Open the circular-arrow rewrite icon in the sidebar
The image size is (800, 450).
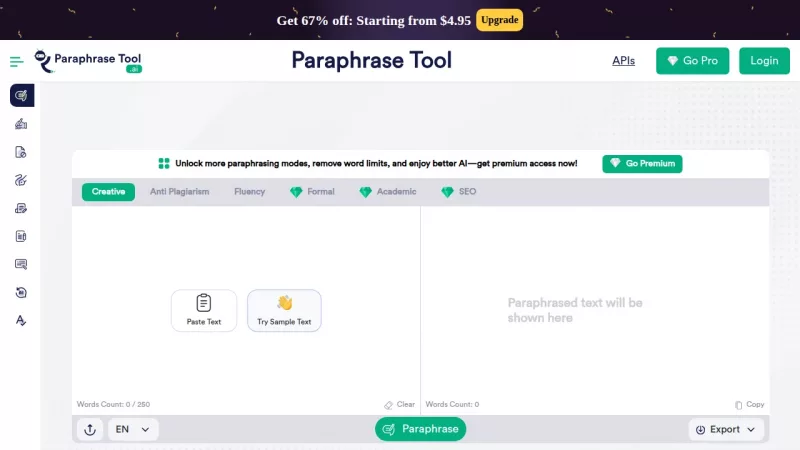click(x=21, y=292)
